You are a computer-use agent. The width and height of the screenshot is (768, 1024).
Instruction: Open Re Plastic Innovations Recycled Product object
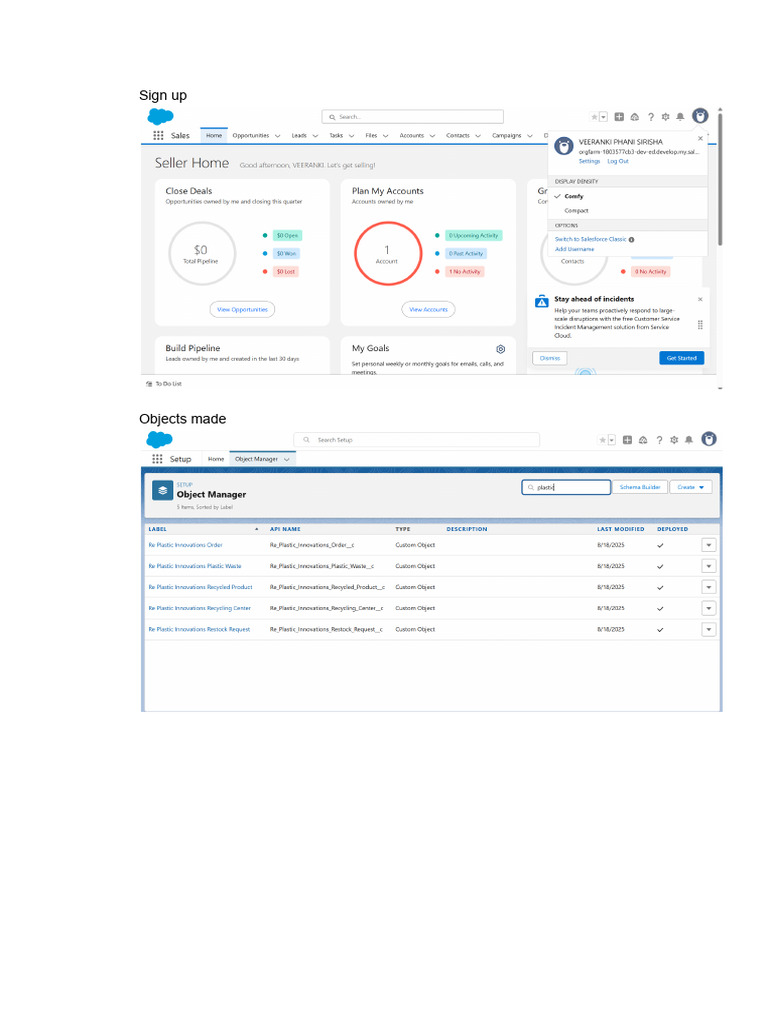pyautogui.click(x=200, y=587)
